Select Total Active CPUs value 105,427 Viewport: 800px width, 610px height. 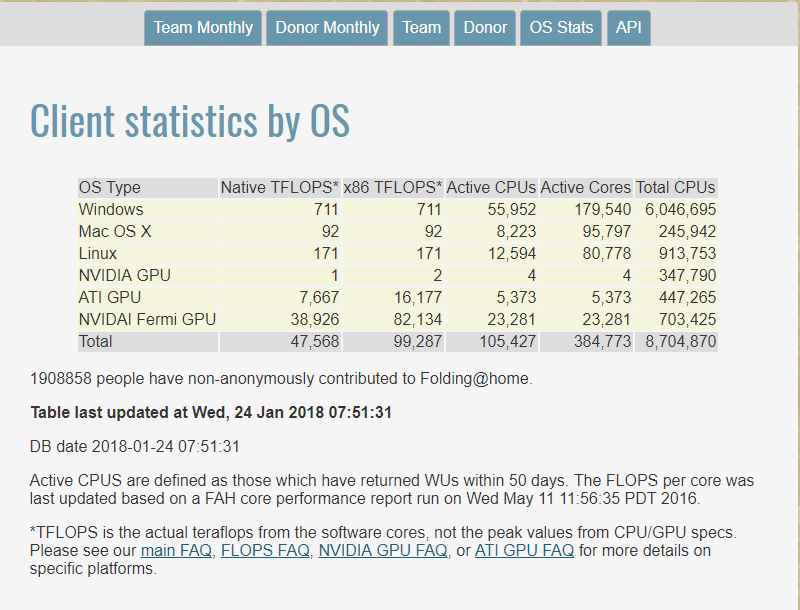pos(508,341)
